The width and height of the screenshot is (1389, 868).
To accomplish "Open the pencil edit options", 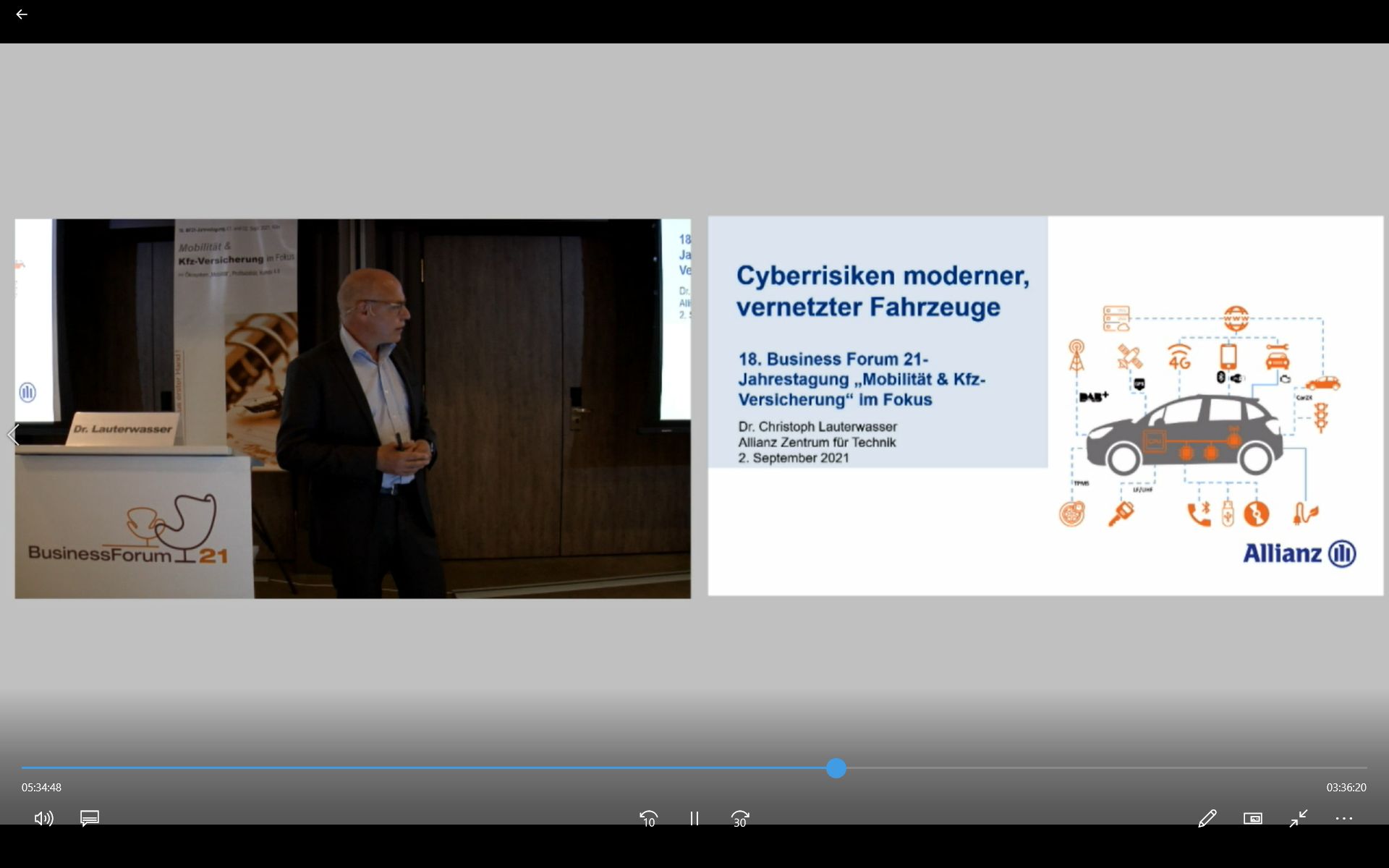I will (x=1207, y=818).
